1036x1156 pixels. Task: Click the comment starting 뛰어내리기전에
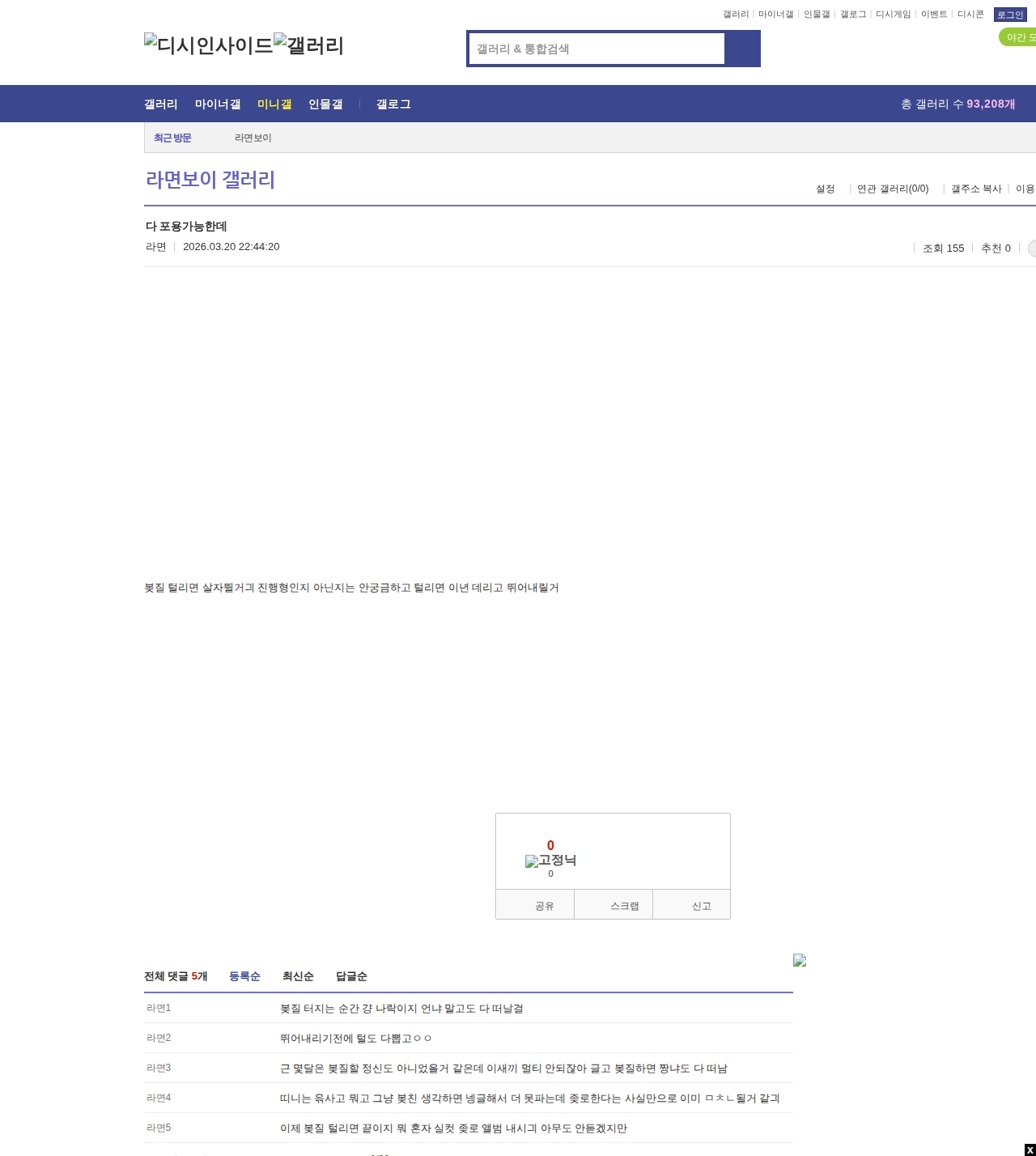tap(356, 1039)
